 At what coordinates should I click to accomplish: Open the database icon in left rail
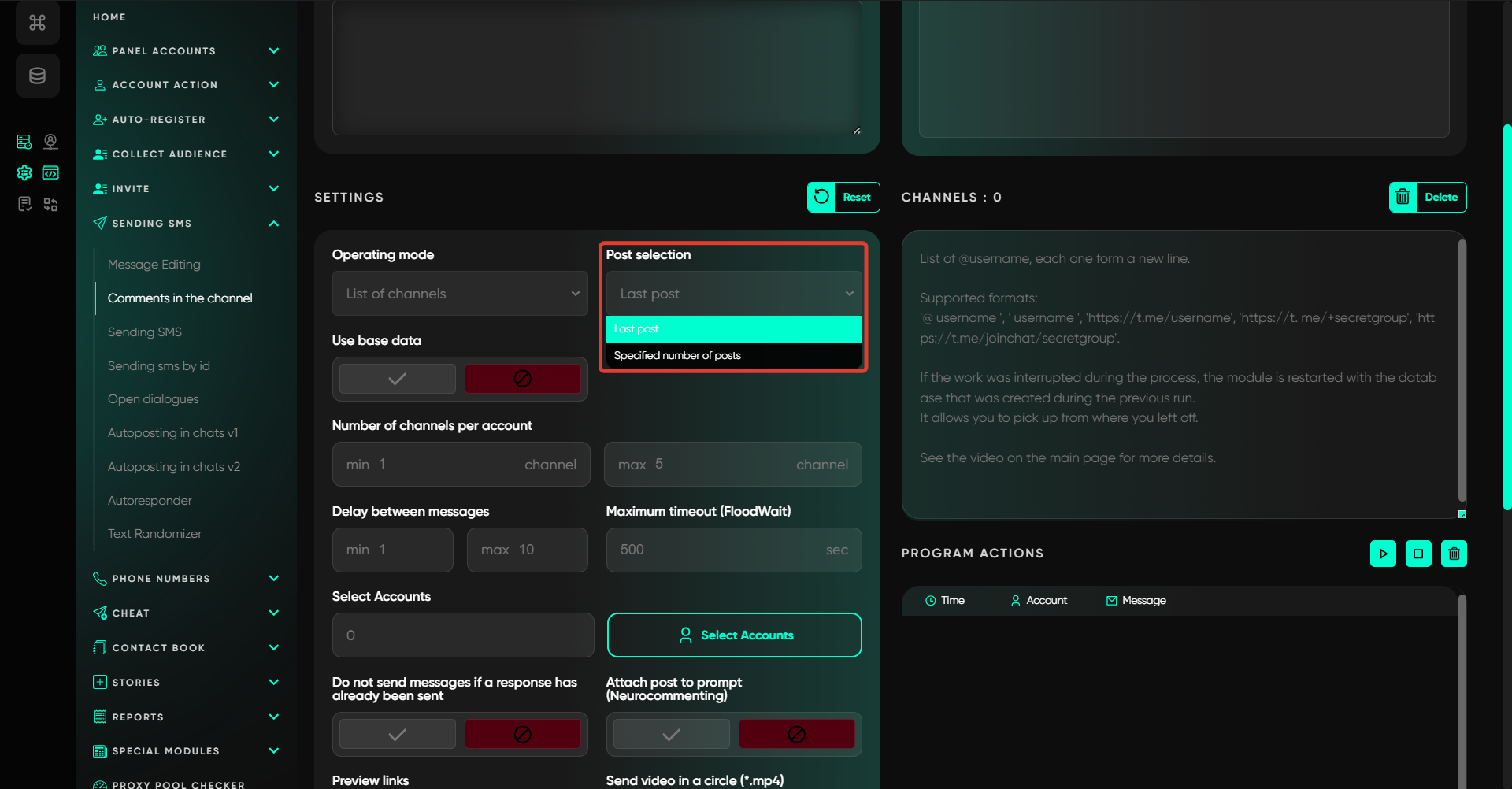[x=37, y=76]
